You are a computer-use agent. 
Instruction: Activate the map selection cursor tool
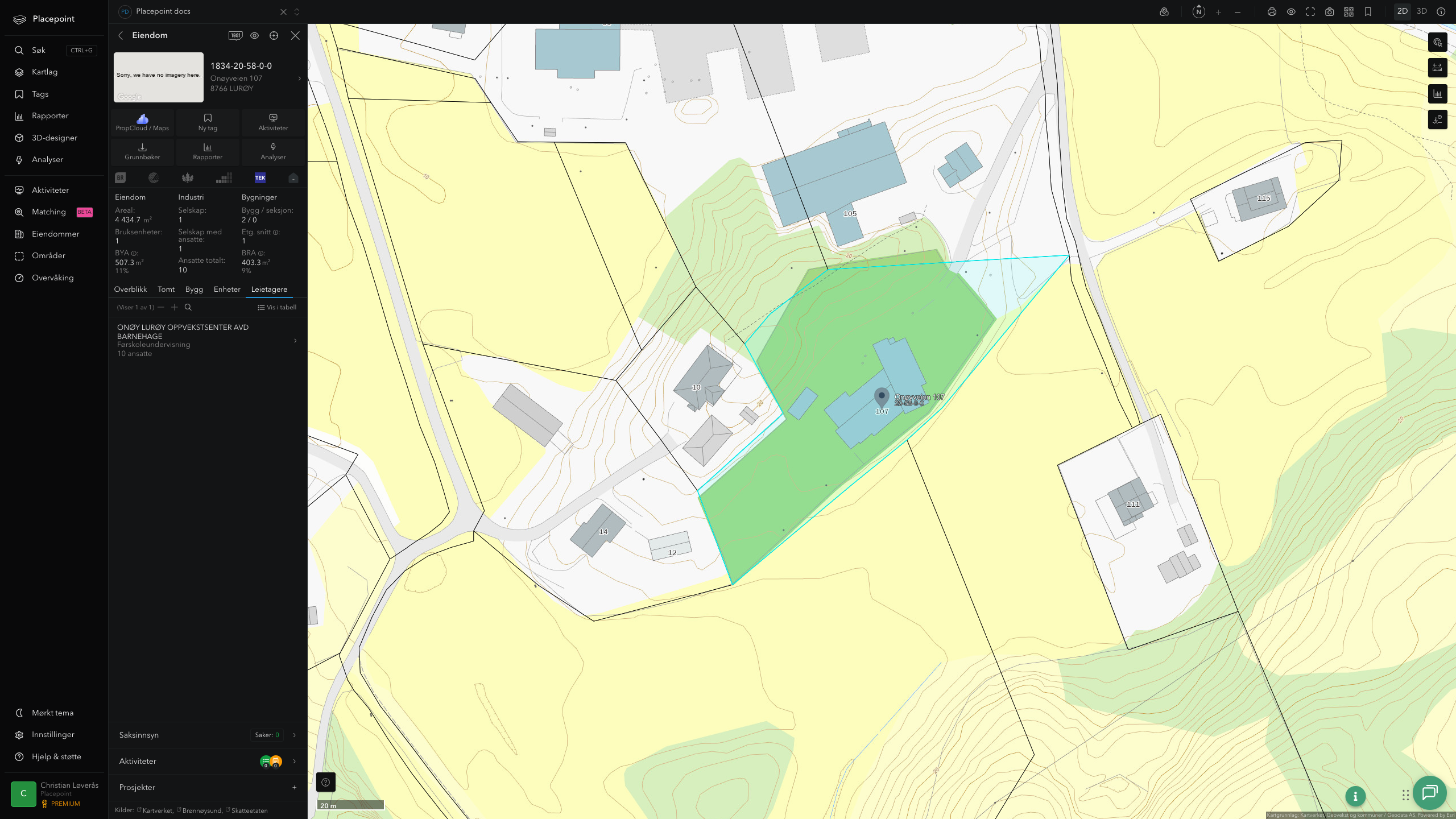pos(1438,42)
